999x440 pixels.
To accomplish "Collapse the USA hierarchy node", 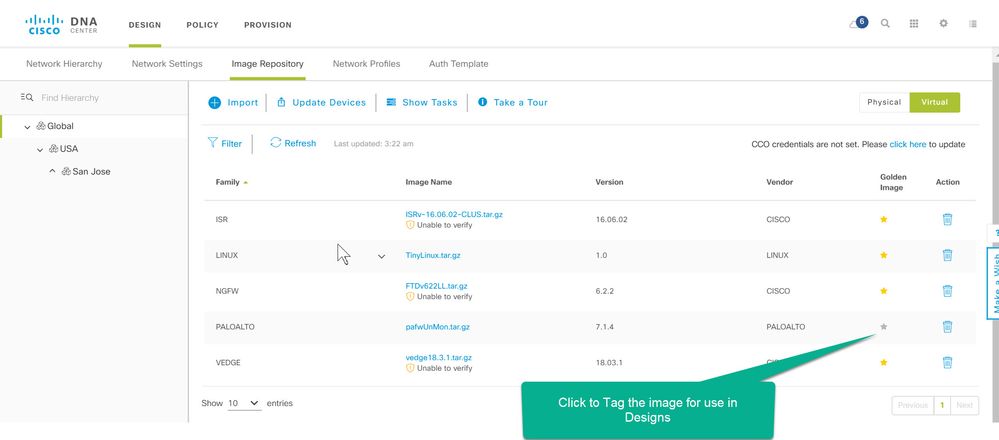I will [40, 150].
